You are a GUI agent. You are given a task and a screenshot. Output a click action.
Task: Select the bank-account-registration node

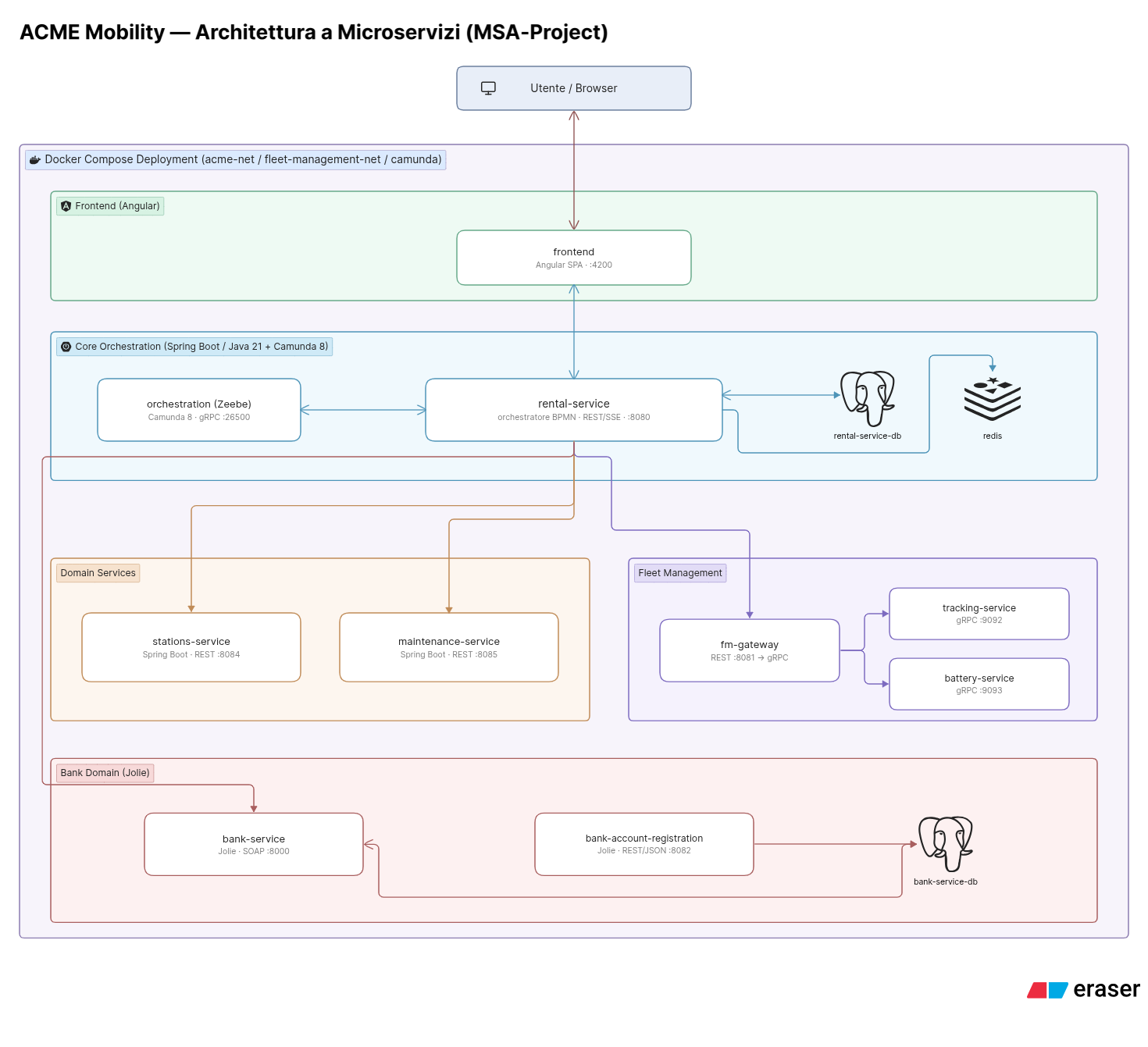point(644,844)
